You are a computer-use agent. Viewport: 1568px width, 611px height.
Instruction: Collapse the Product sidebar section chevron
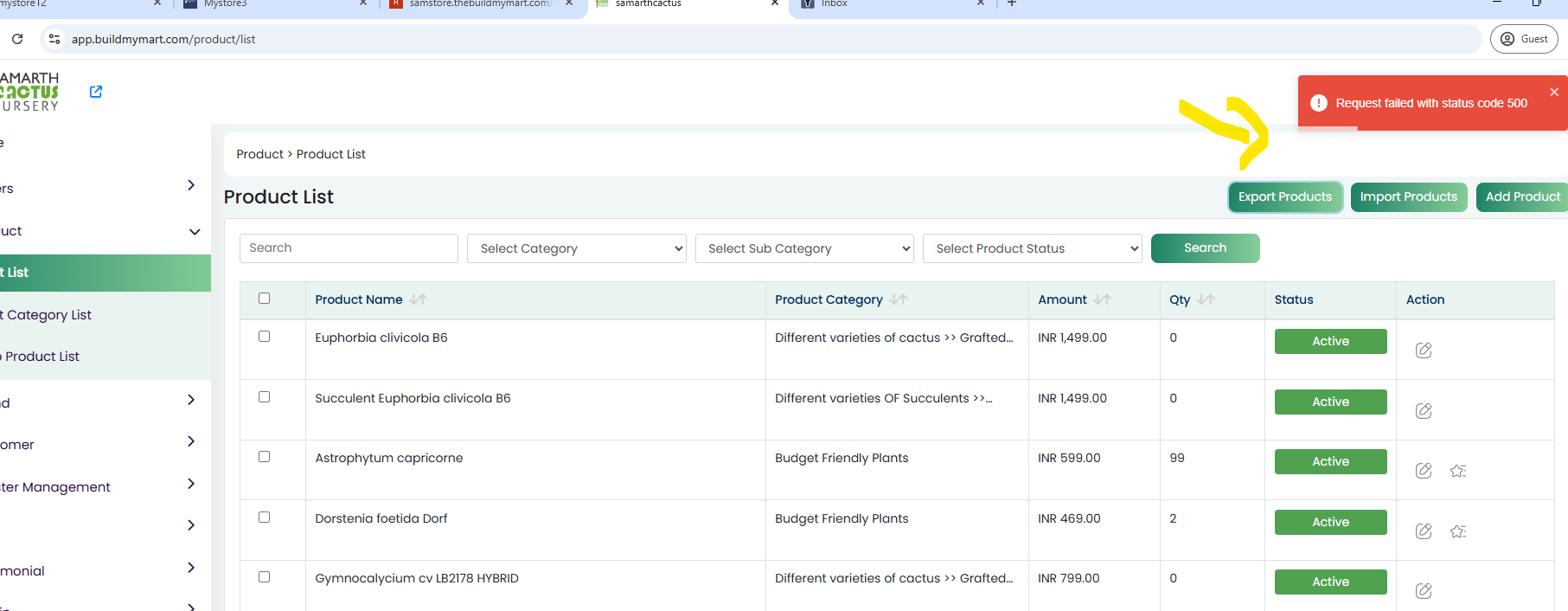pyautogui.click(x=195, y=232)
